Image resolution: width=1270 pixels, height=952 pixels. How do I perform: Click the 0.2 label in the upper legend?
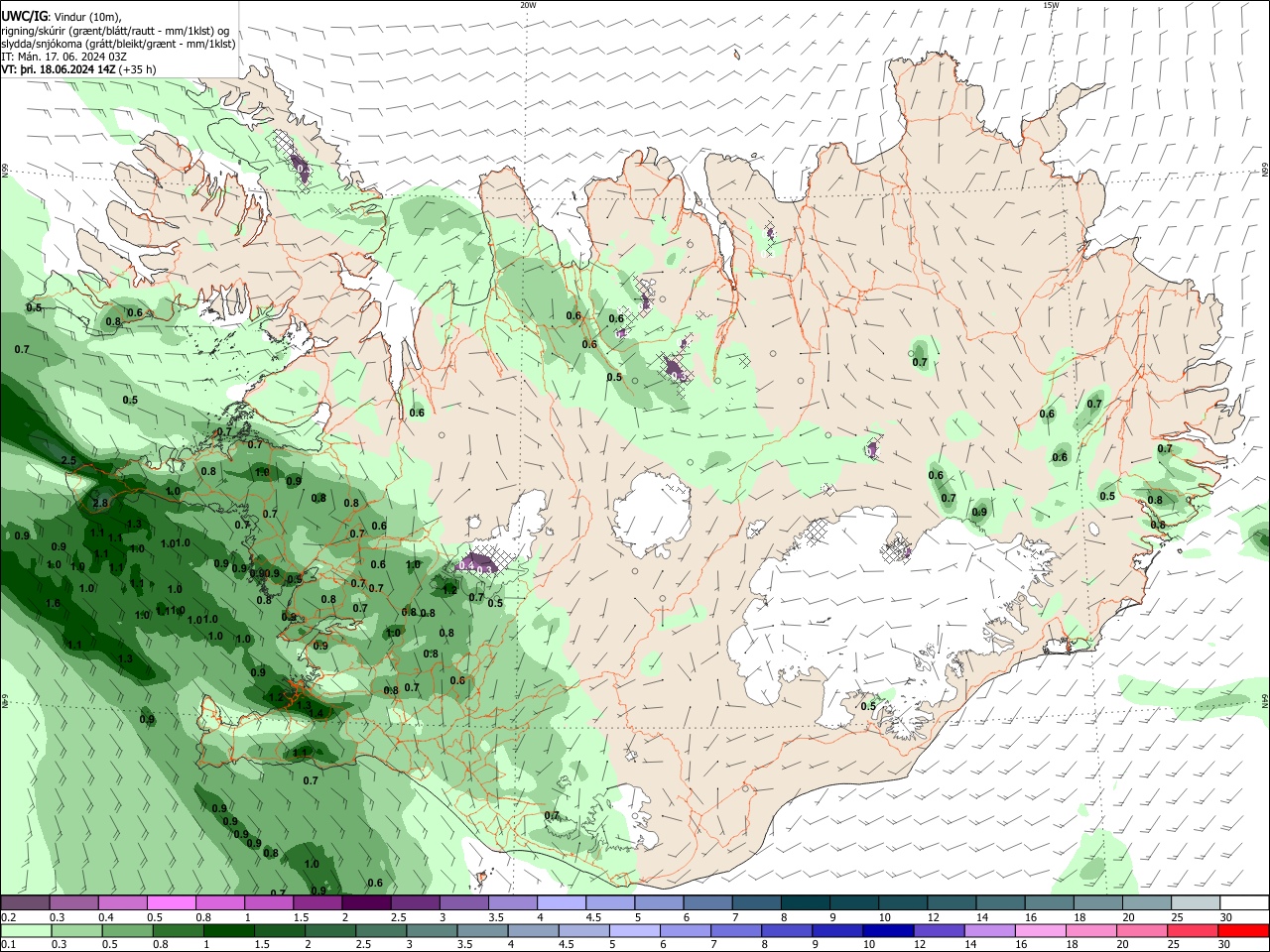9,917
